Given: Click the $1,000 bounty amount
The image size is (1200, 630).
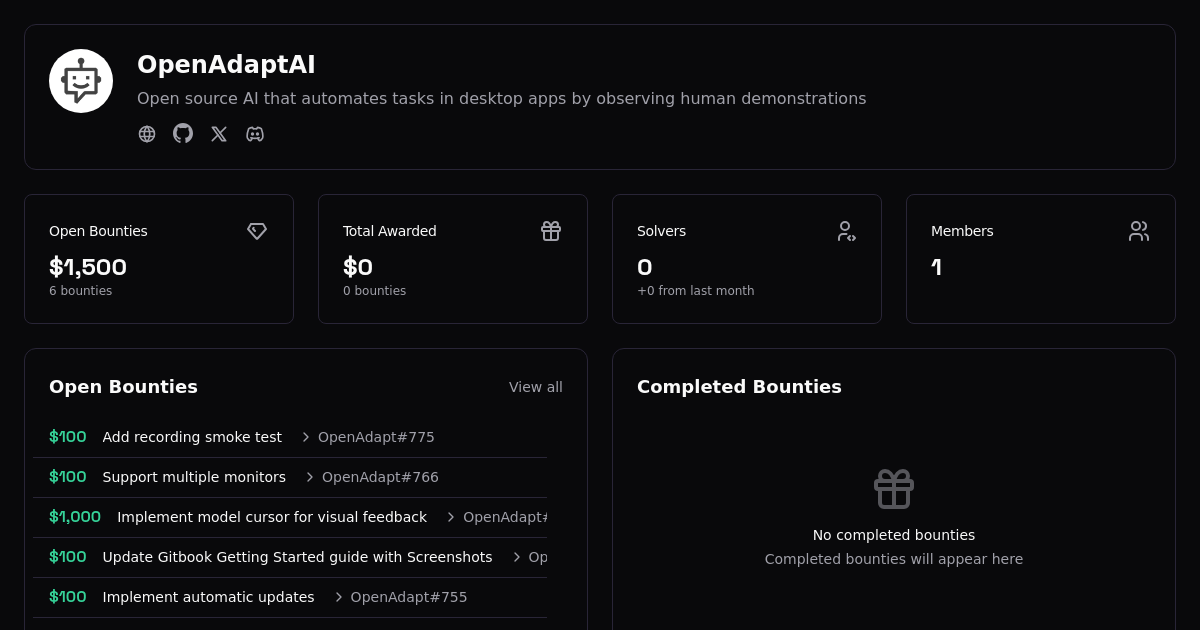Looking at the screenshot, I should click(75, 517).
